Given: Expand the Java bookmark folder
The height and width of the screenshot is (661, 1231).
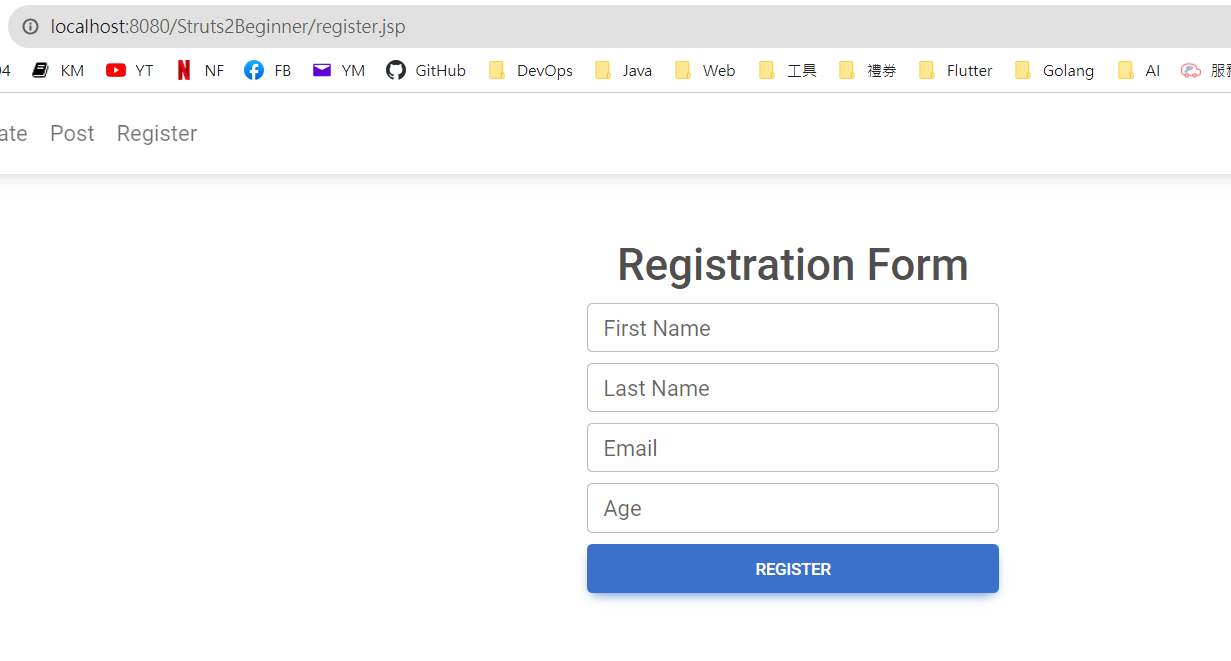Looking at the screenshot, I should [623, 70].
